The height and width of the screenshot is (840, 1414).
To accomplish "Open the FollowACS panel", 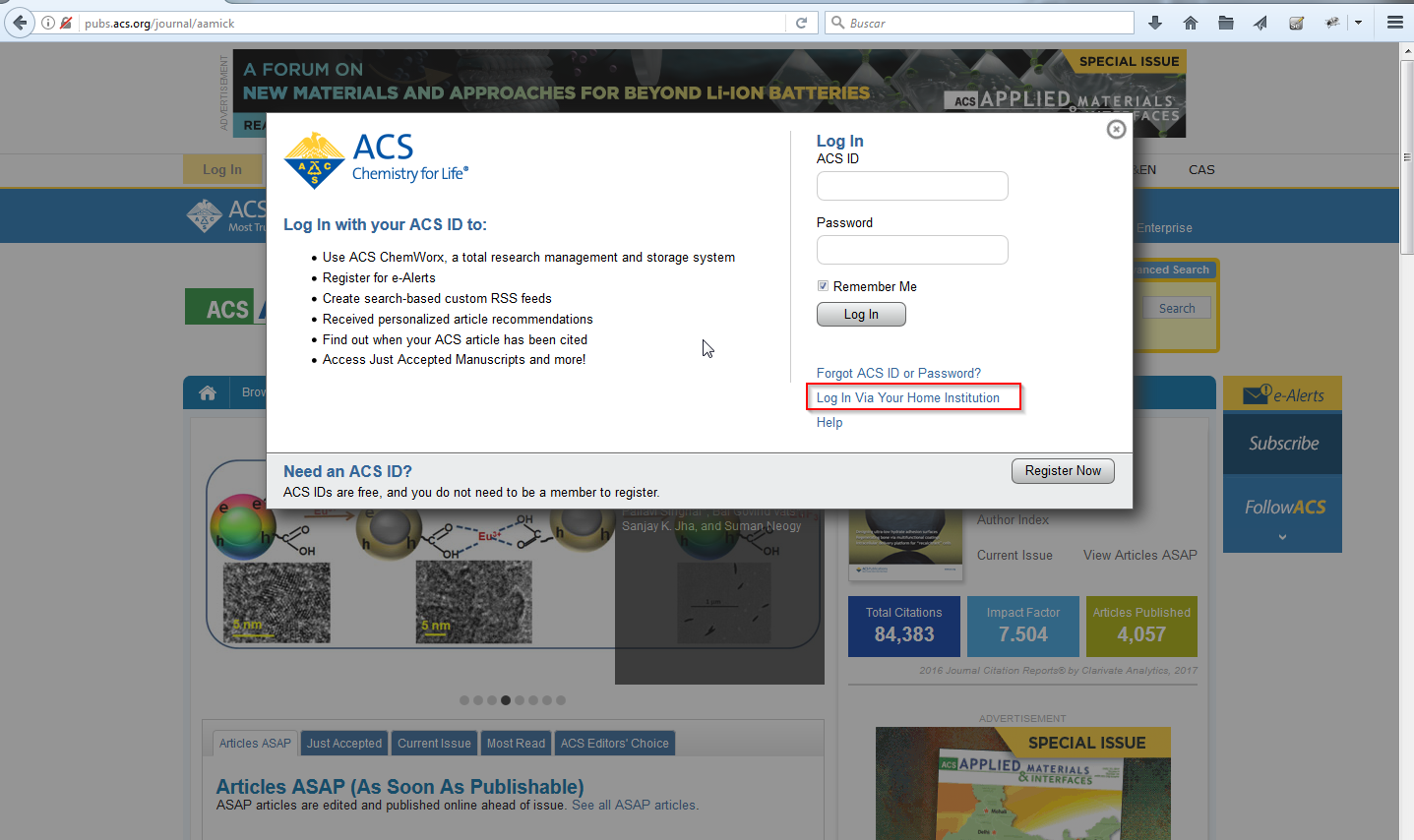I will 1283,513.
